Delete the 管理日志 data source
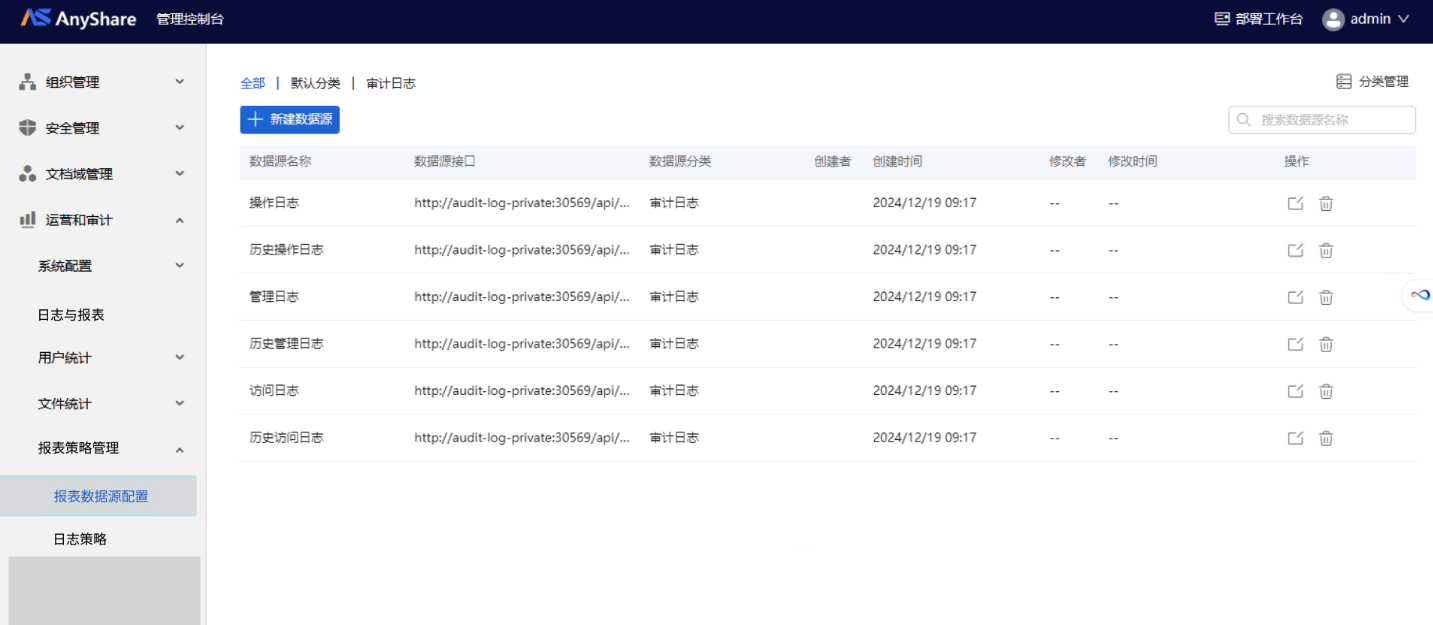 [1326, 297]
